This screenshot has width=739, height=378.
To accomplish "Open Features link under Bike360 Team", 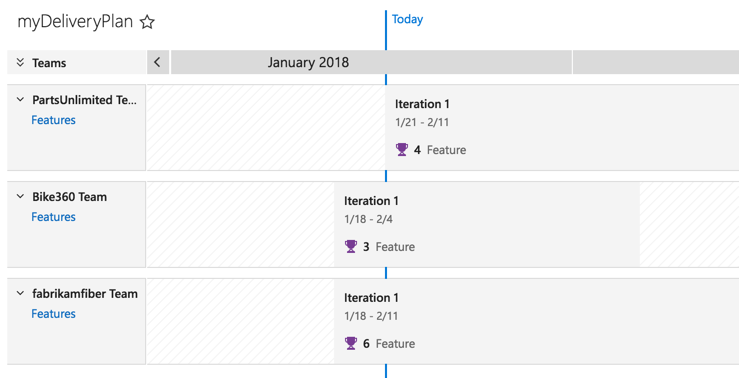I will pos(53,217).
